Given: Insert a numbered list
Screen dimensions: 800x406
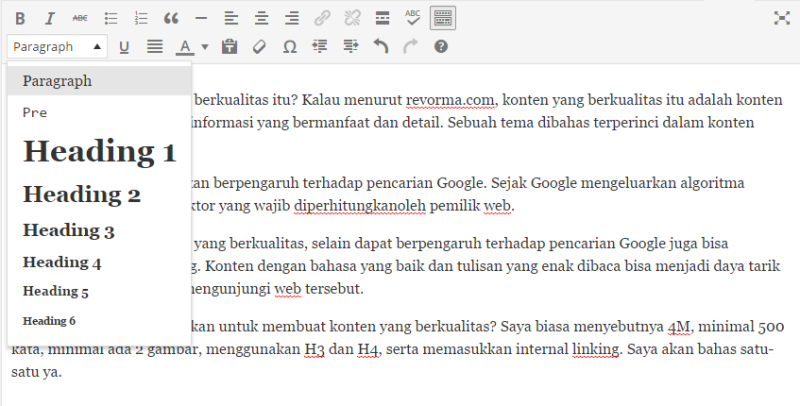Looking at the screenshot, I should coord(141,19).
